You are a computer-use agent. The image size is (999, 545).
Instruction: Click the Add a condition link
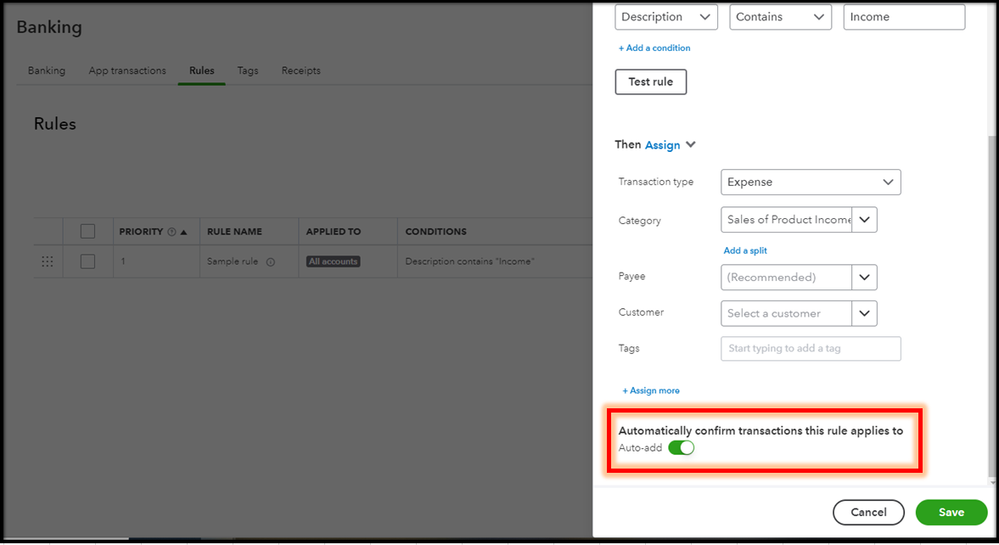(x=654, y=48)
